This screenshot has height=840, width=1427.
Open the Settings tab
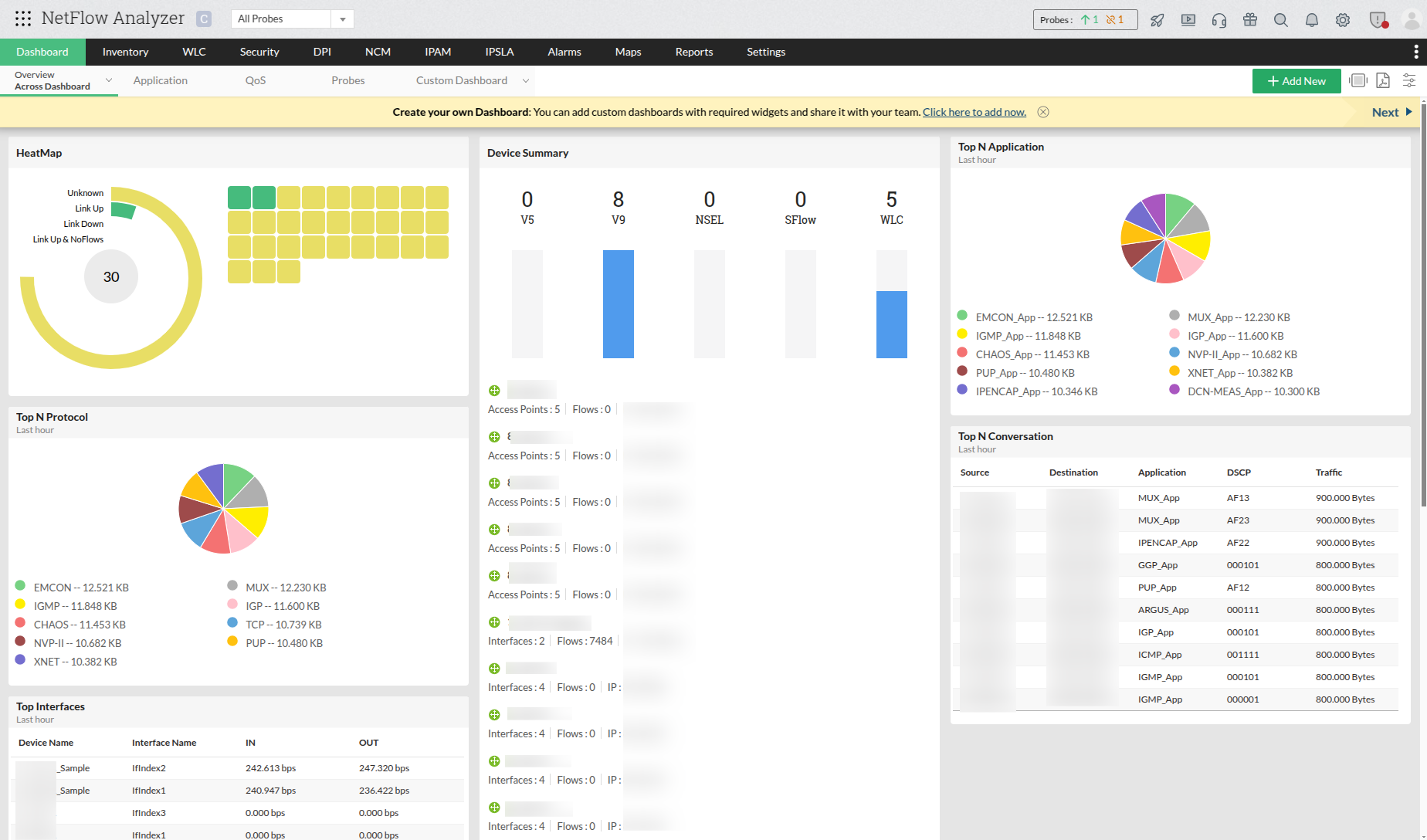click(766, 52)
